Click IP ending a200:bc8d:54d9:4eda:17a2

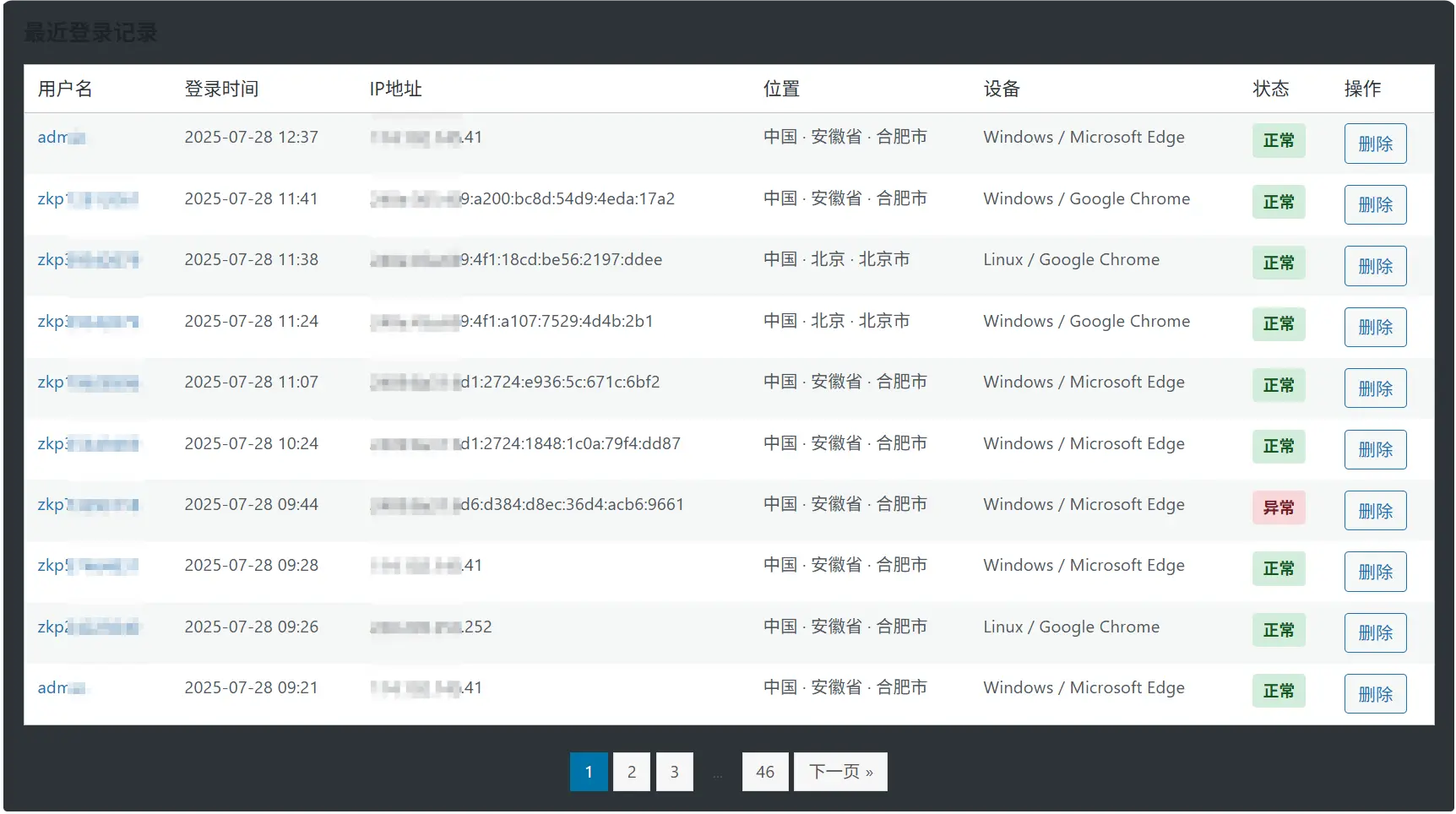click(x=523, y=198)
